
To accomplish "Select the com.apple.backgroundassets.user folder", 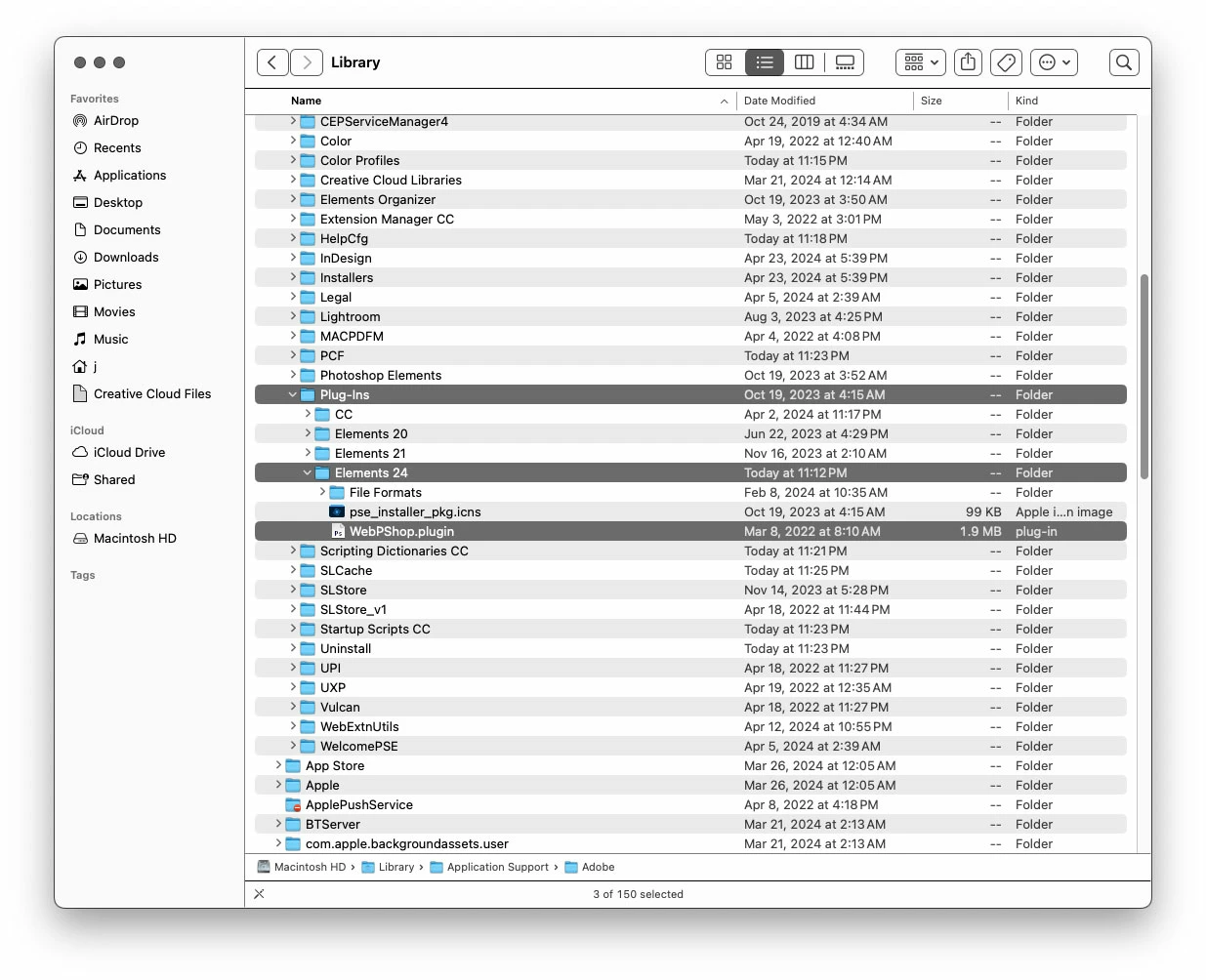I will tap(690, 843).
